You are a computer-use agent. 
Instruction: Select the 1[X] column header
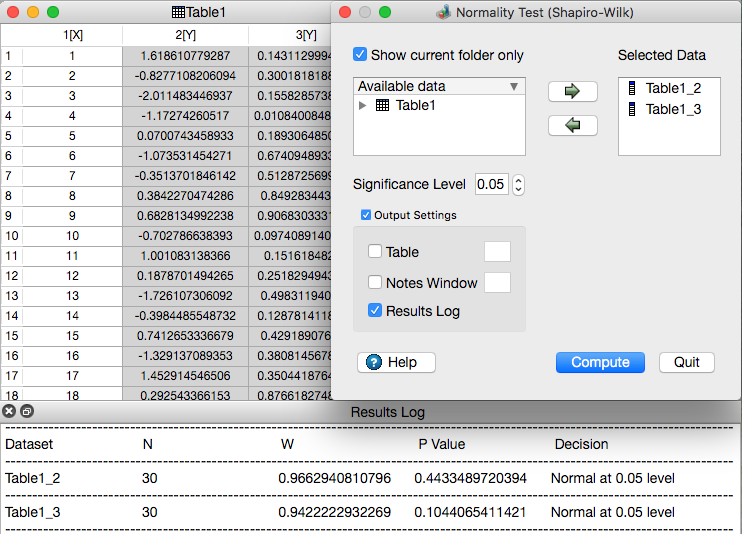(72, 35)
